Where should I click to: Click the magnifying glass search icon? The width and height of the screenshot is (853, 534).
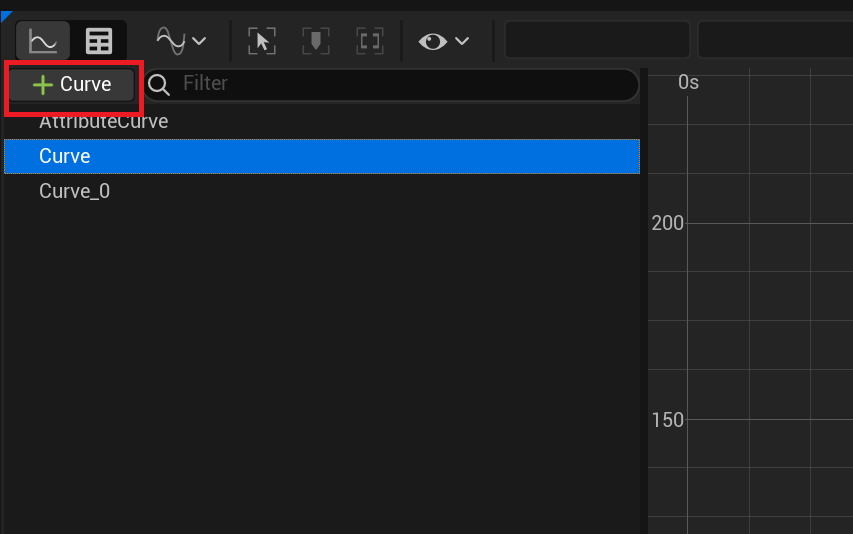[160, 84]
